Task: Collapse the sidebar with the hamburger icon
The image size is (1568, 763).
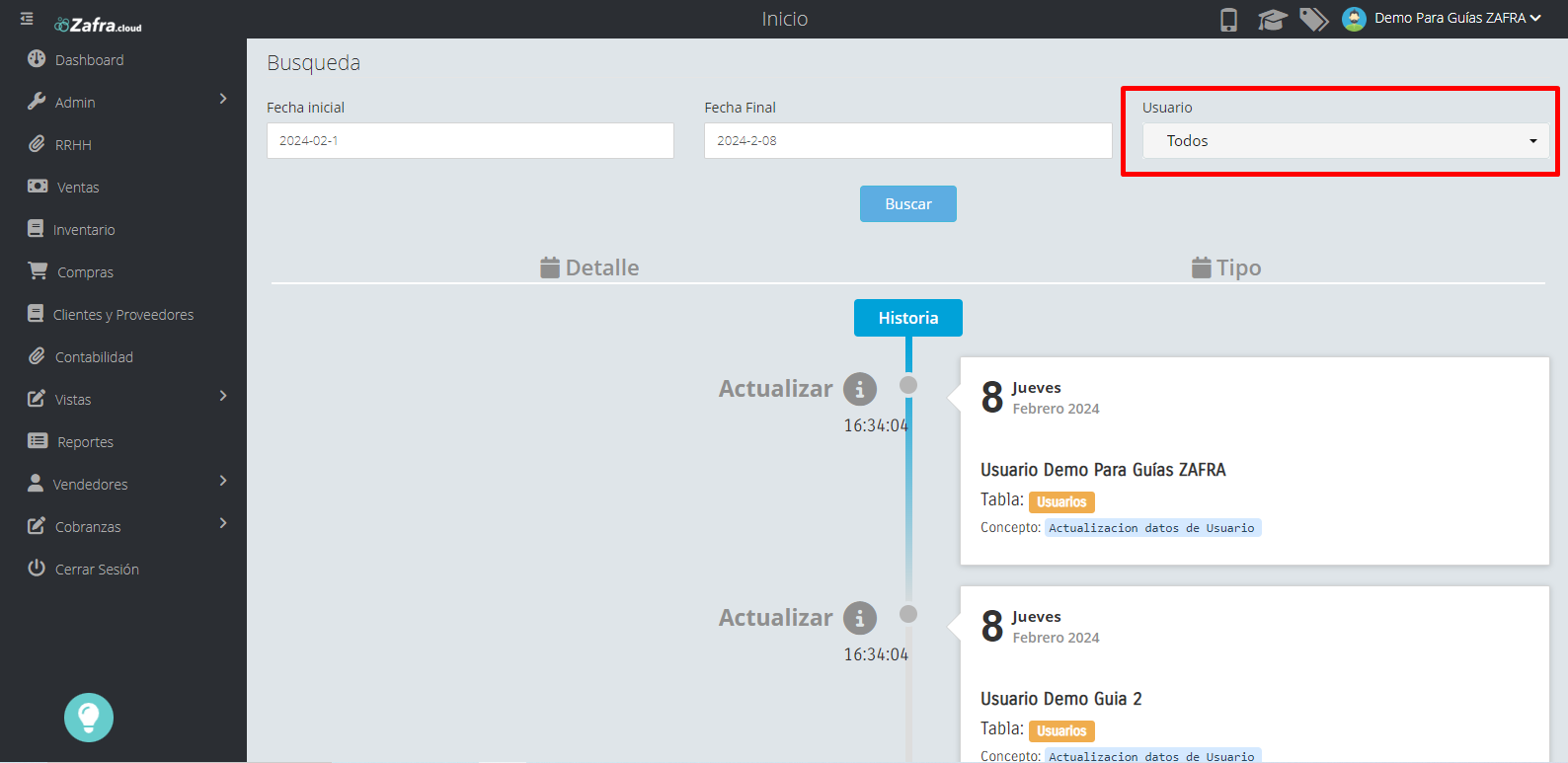Action: 27,19
